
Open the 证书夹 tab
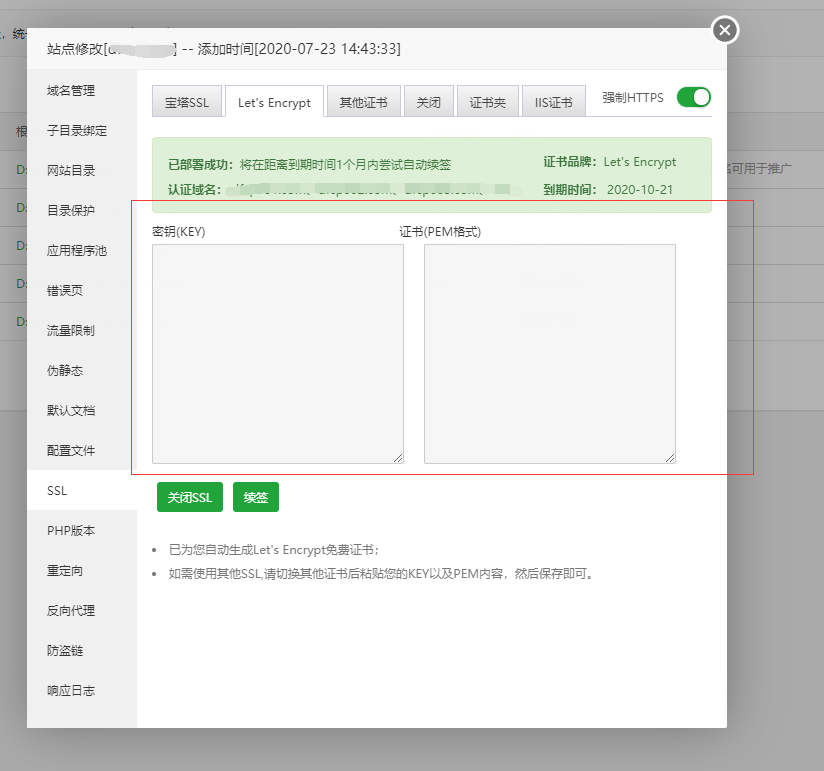click(488, 101)
